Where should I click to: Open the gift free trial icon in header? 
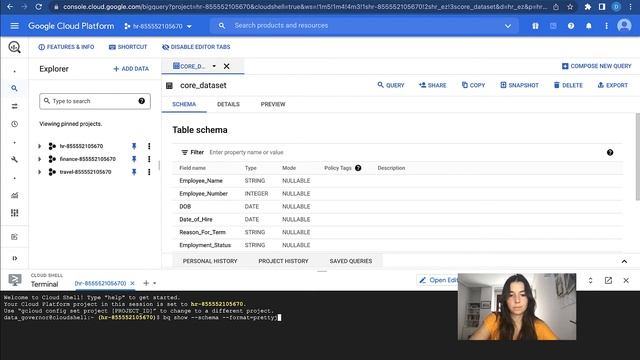535,26
